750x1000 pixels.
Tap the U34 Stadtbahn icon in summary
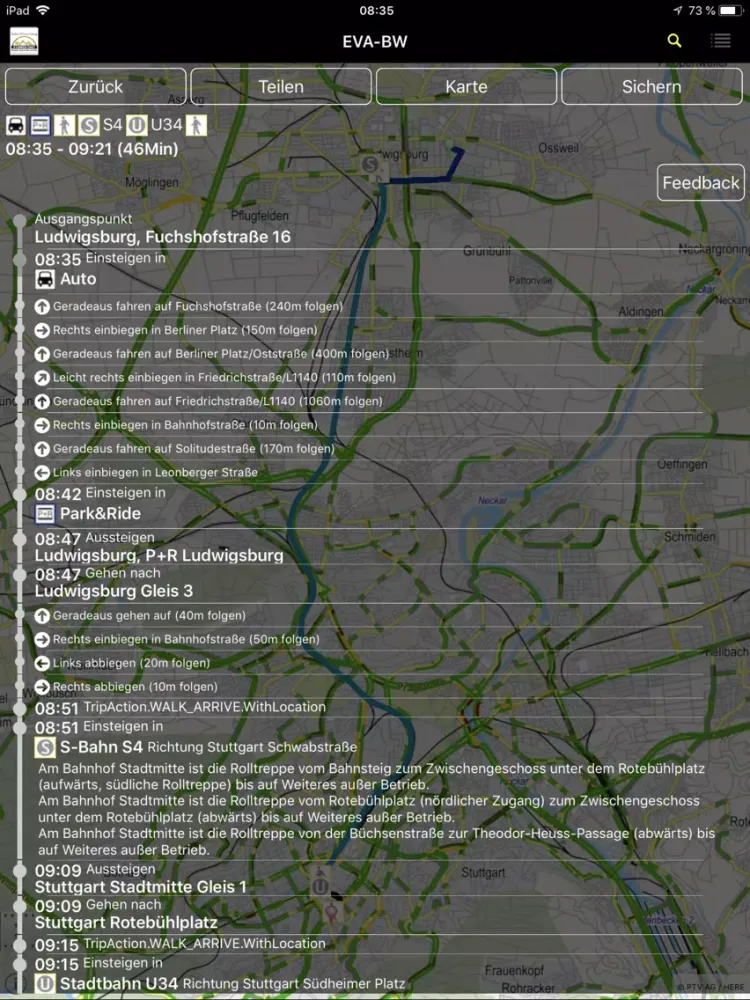pyautogui.click(x=136, y=125)
